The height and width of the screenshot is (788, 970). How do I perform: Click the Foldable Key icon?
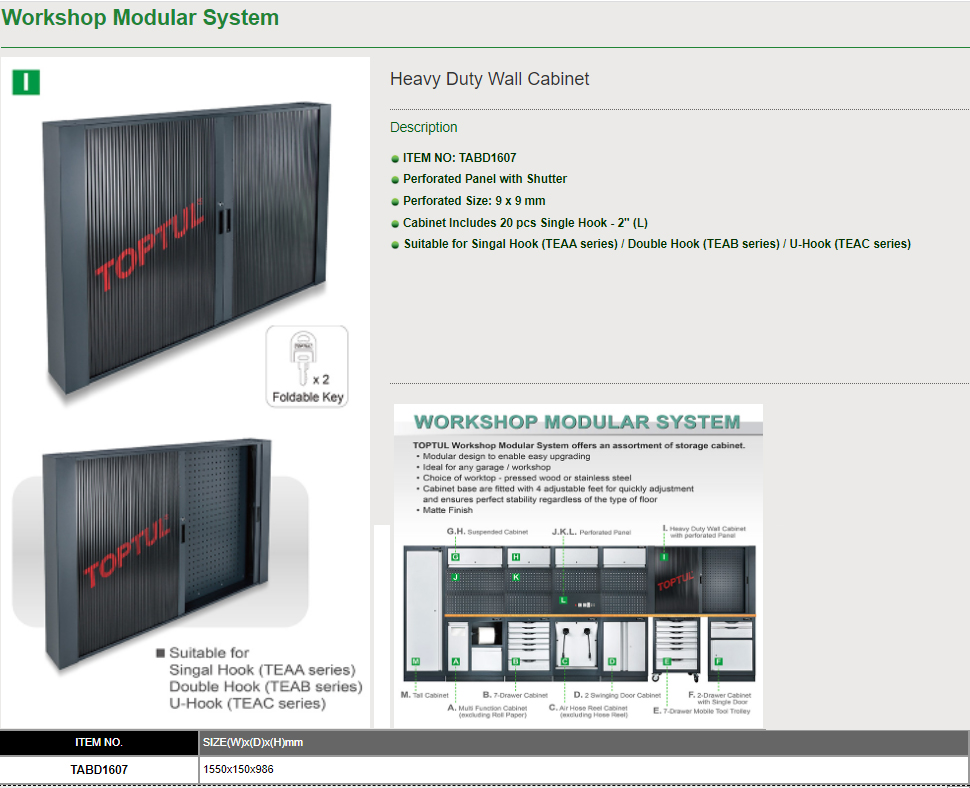click(x=307, y=366)
